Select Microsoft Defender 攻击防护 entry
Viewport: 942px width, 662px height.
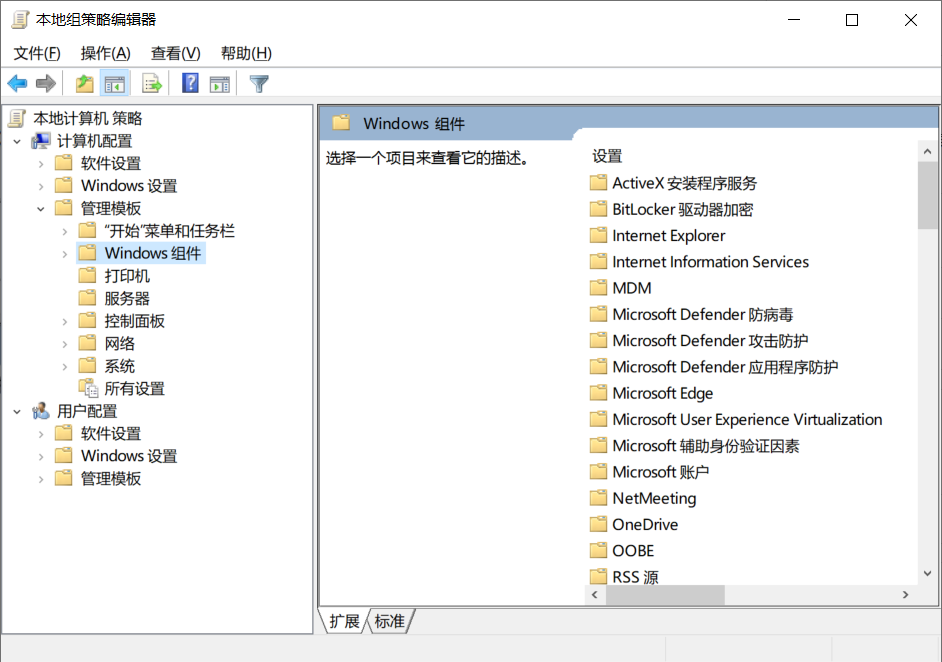click(x=710, y=341)
